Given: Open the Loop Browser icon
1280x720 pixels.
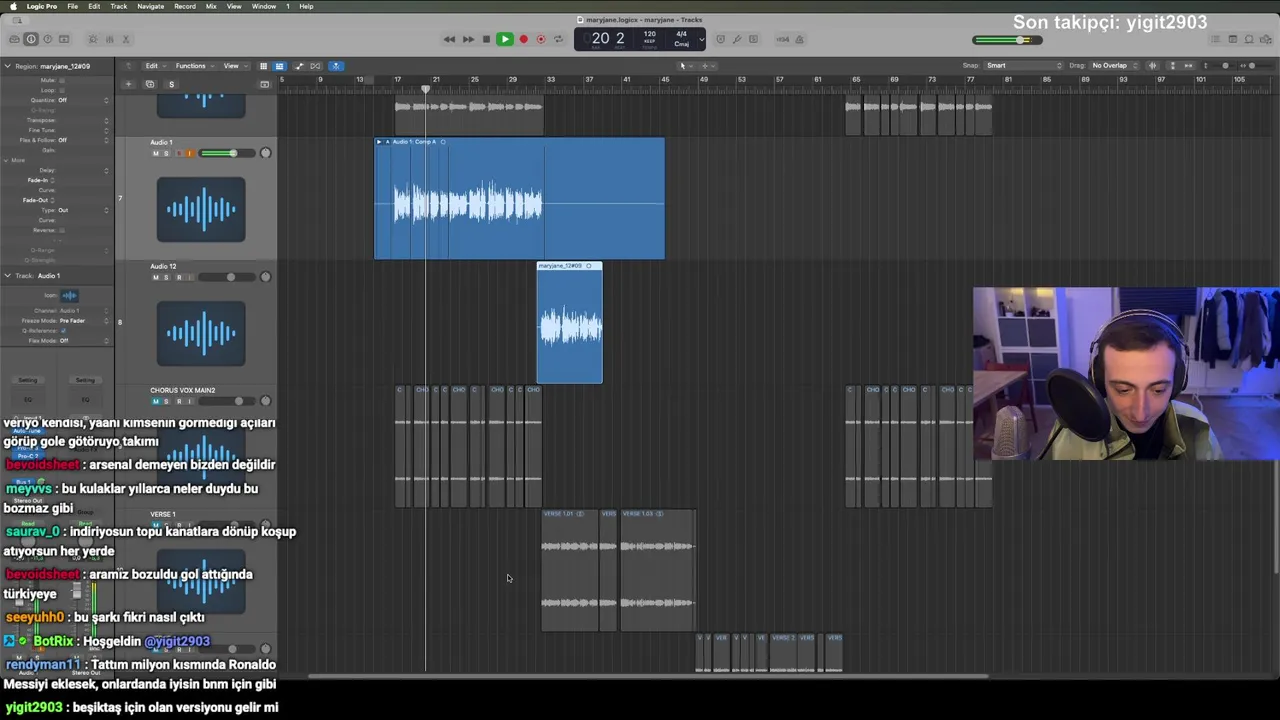Looking at the screenshot, I should [x=1250, y=39].
